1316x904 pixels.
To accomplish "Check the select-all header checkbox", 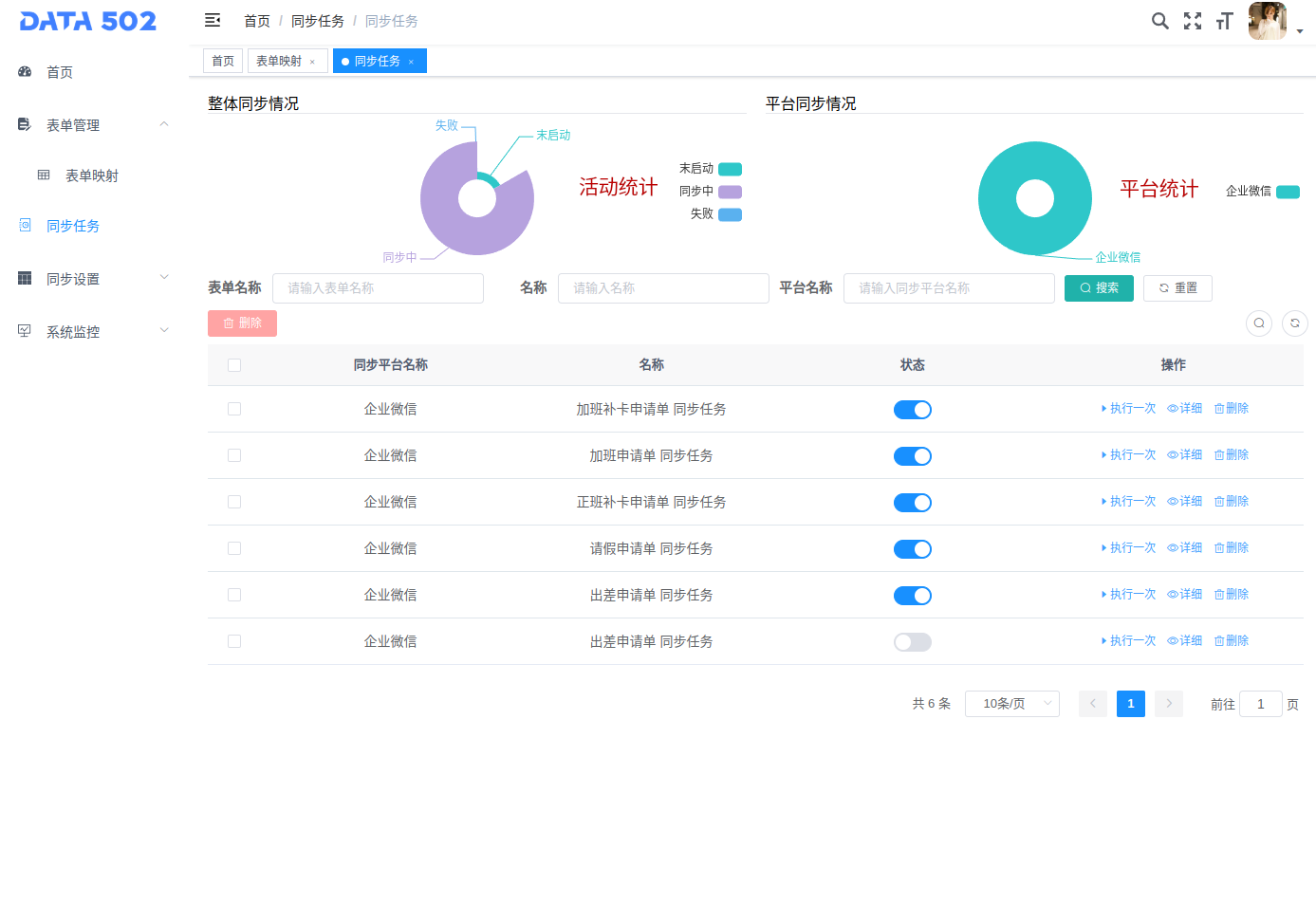I will pos(234,365).
